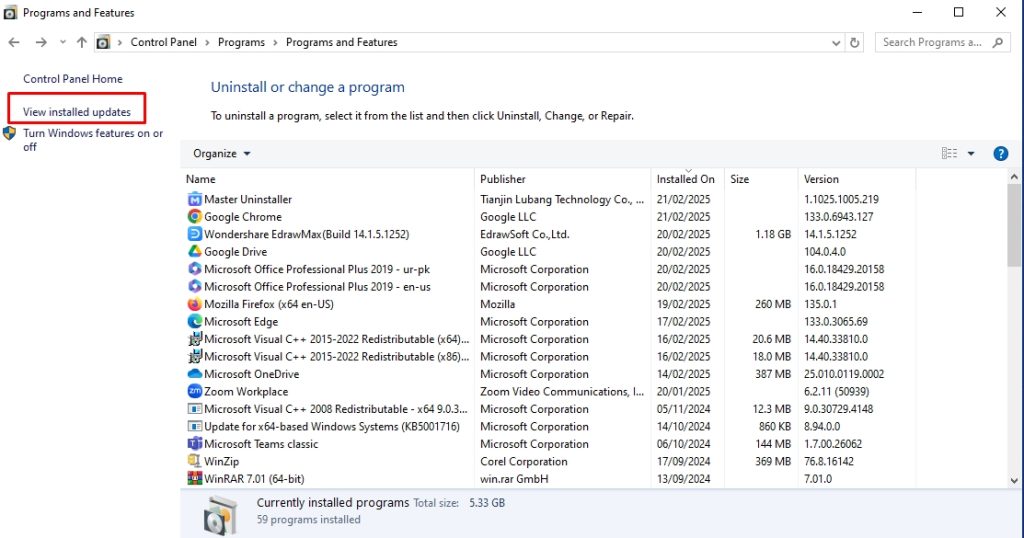Click version 25.010.0119.0002 cell
1024x538 pixels.
844,374
